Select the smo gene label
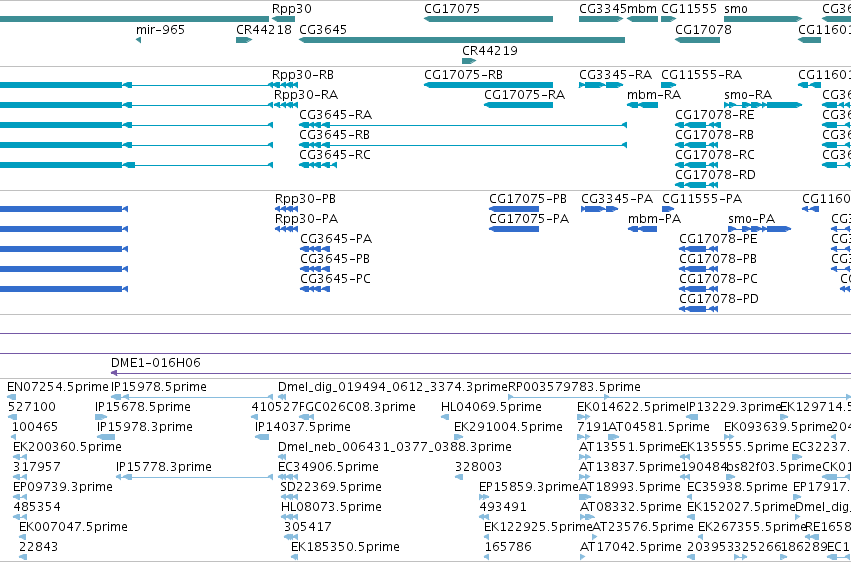The width and height of the screenshot is (851, 562). click(x=735, y=9)
